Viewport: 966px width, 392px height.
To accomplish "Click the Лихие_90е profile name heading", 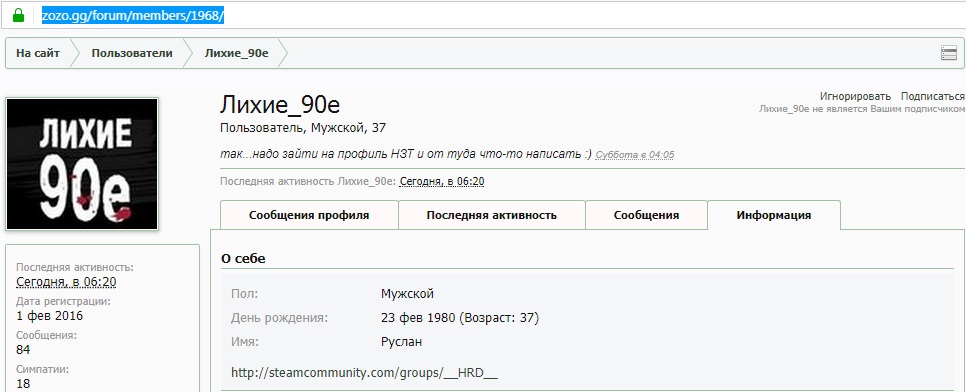I will 280,105.
